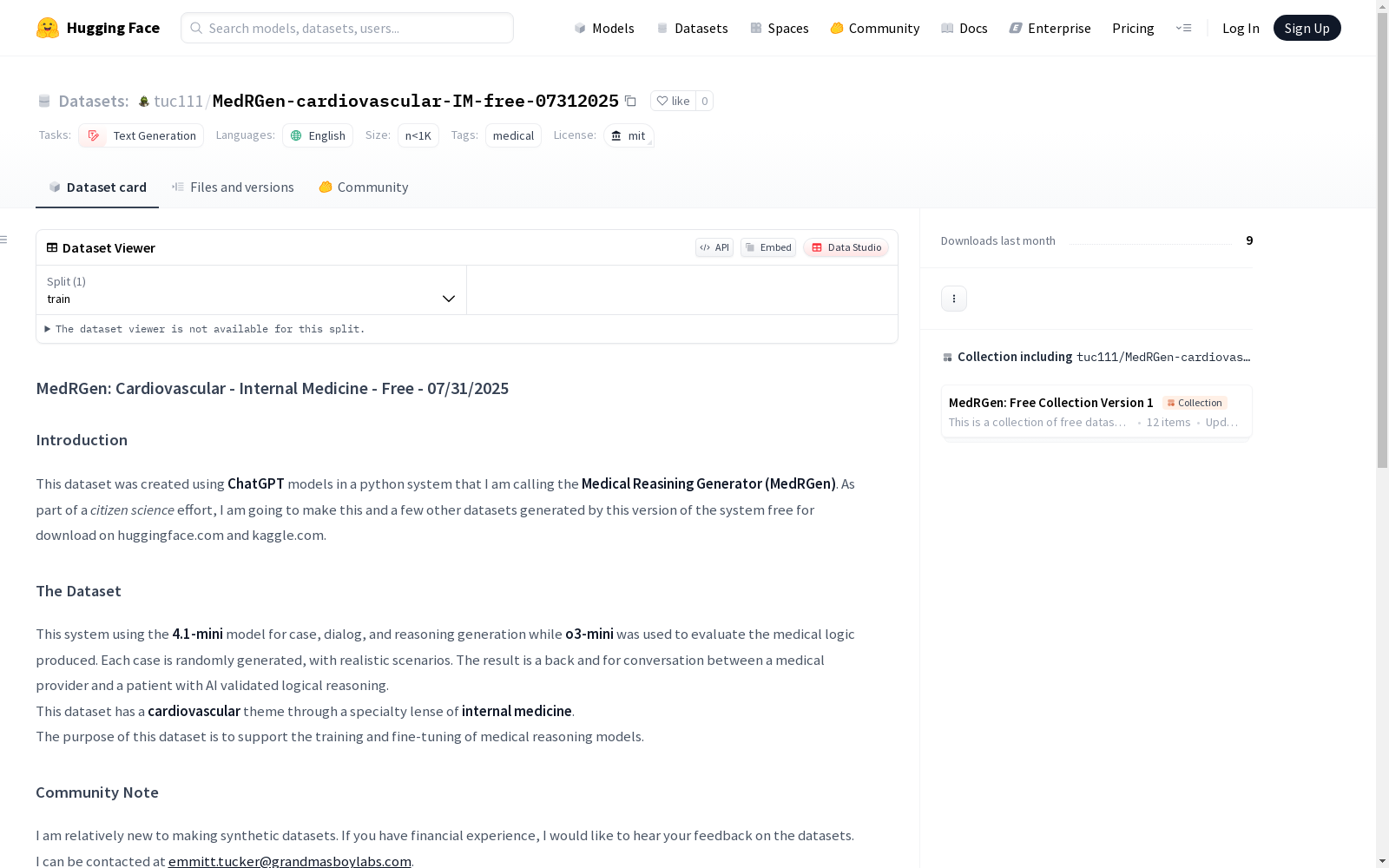Click the medical tag
The height and width of the screenshot is (868, 1389).
513,135
